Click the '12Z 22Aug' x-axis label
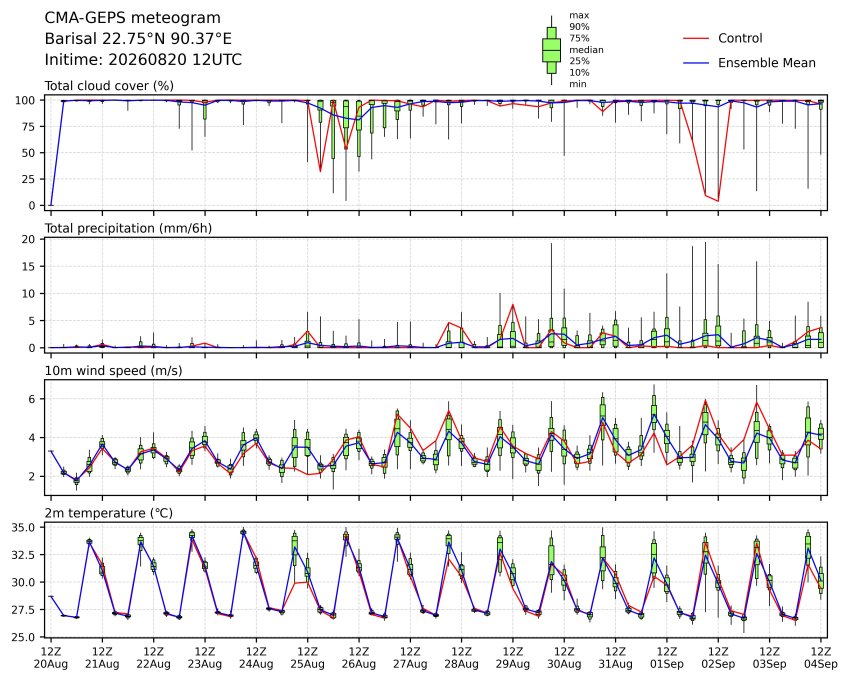Screen dimensions: 849x681 click(x=154, y=658)
